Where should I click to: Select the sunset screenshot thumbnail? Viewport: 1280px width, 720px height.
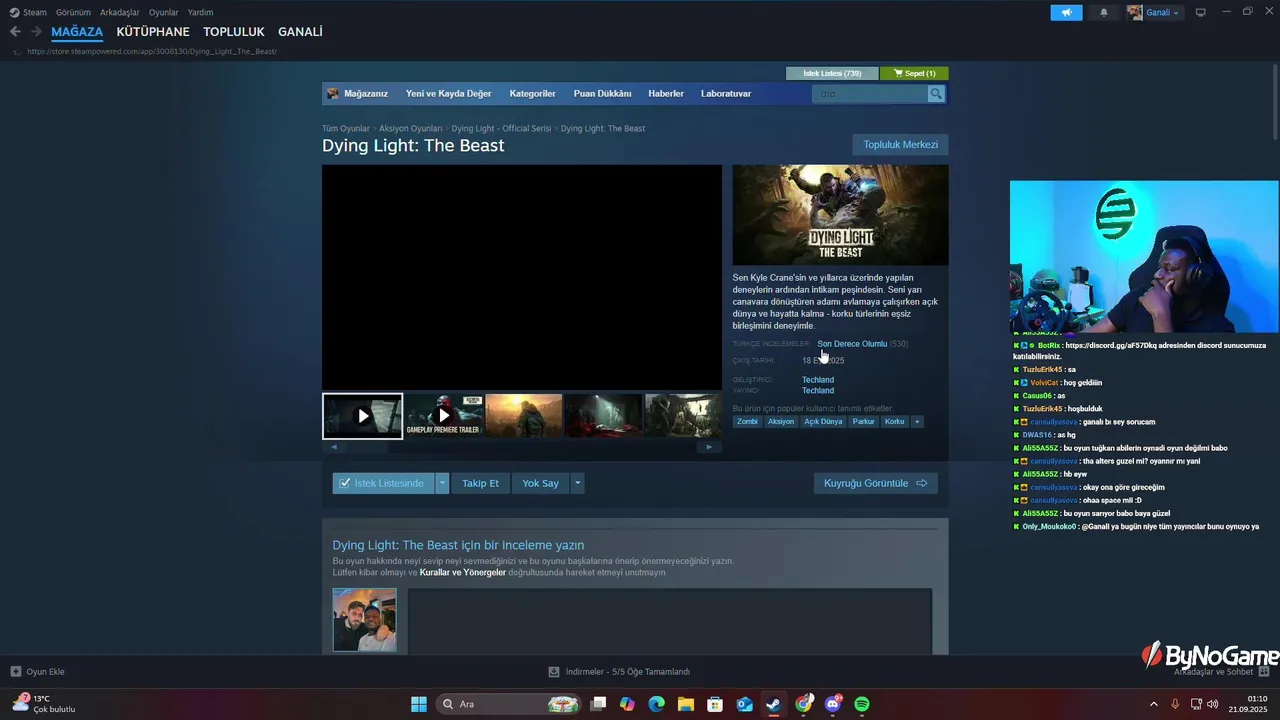click(524, 416)
